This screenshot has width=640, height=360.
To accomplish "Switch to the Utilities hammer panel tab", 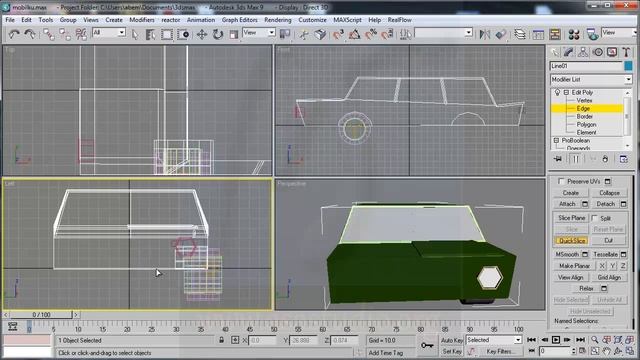I will pos(626,52).
